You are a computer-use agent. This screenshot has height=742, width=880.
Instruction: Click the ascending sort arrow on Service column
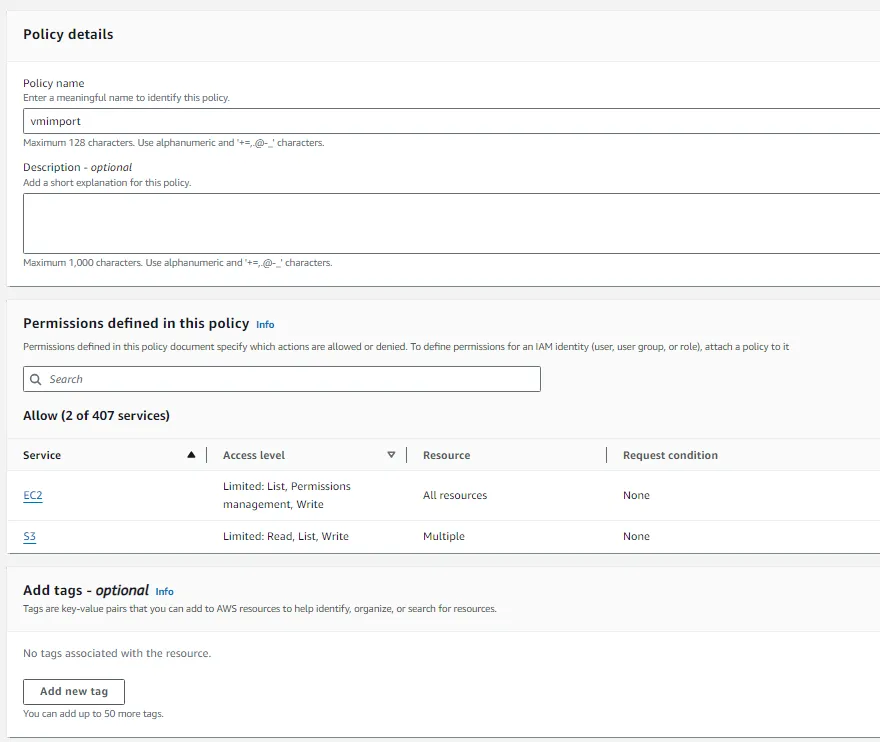pyautogui.click(x=191, y=455)
